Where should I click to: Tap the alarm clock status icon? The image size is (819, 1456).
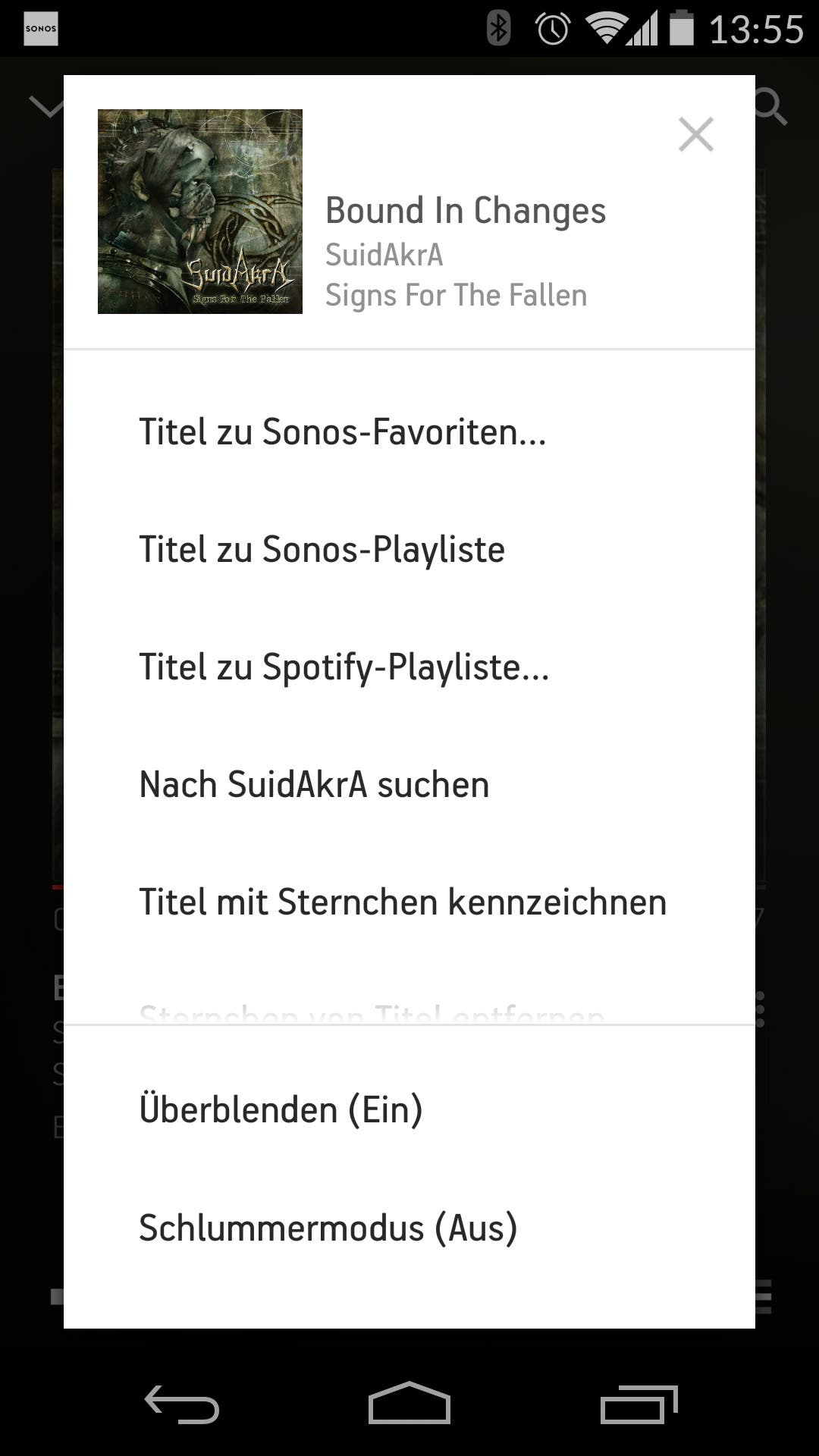point(552,29)
